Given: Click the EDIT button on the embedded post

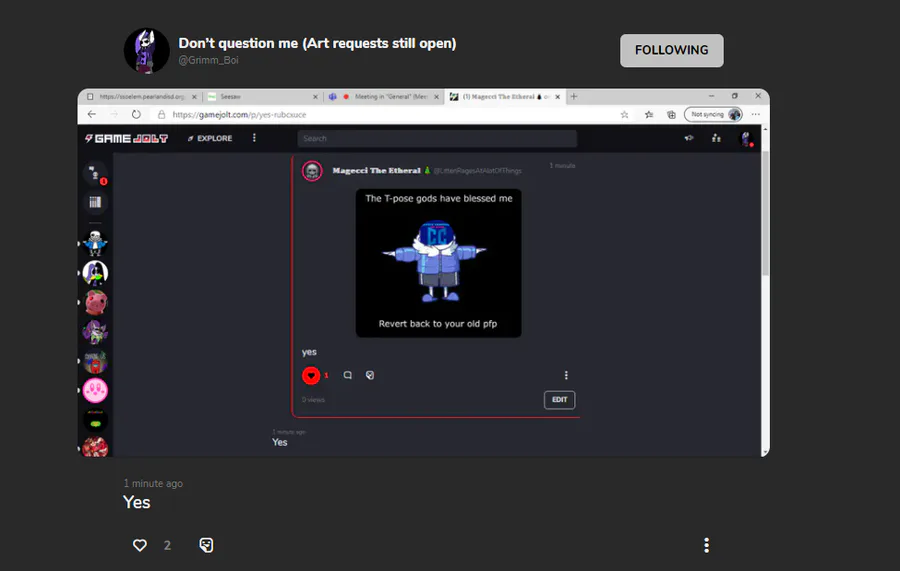Looking at the screenshot, I should click(560, 400).
